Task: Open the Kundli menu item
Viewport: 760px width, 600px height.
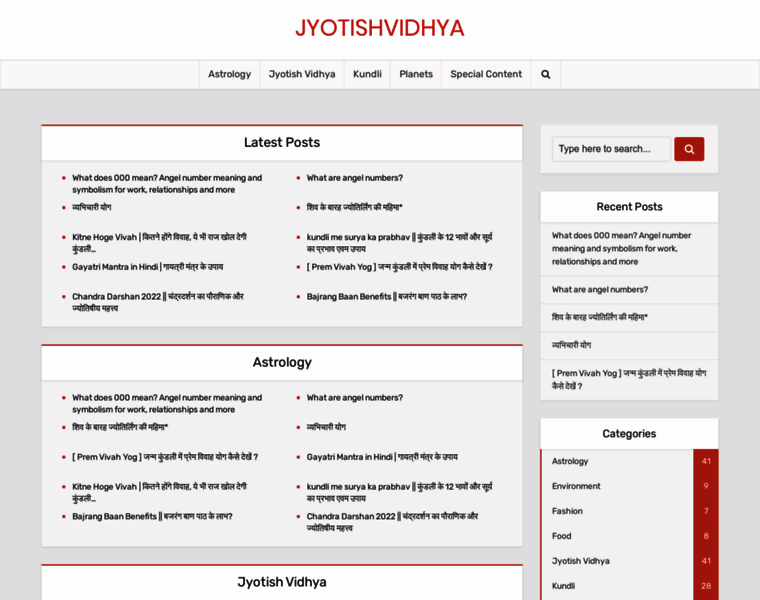Action: pos(367,74)
